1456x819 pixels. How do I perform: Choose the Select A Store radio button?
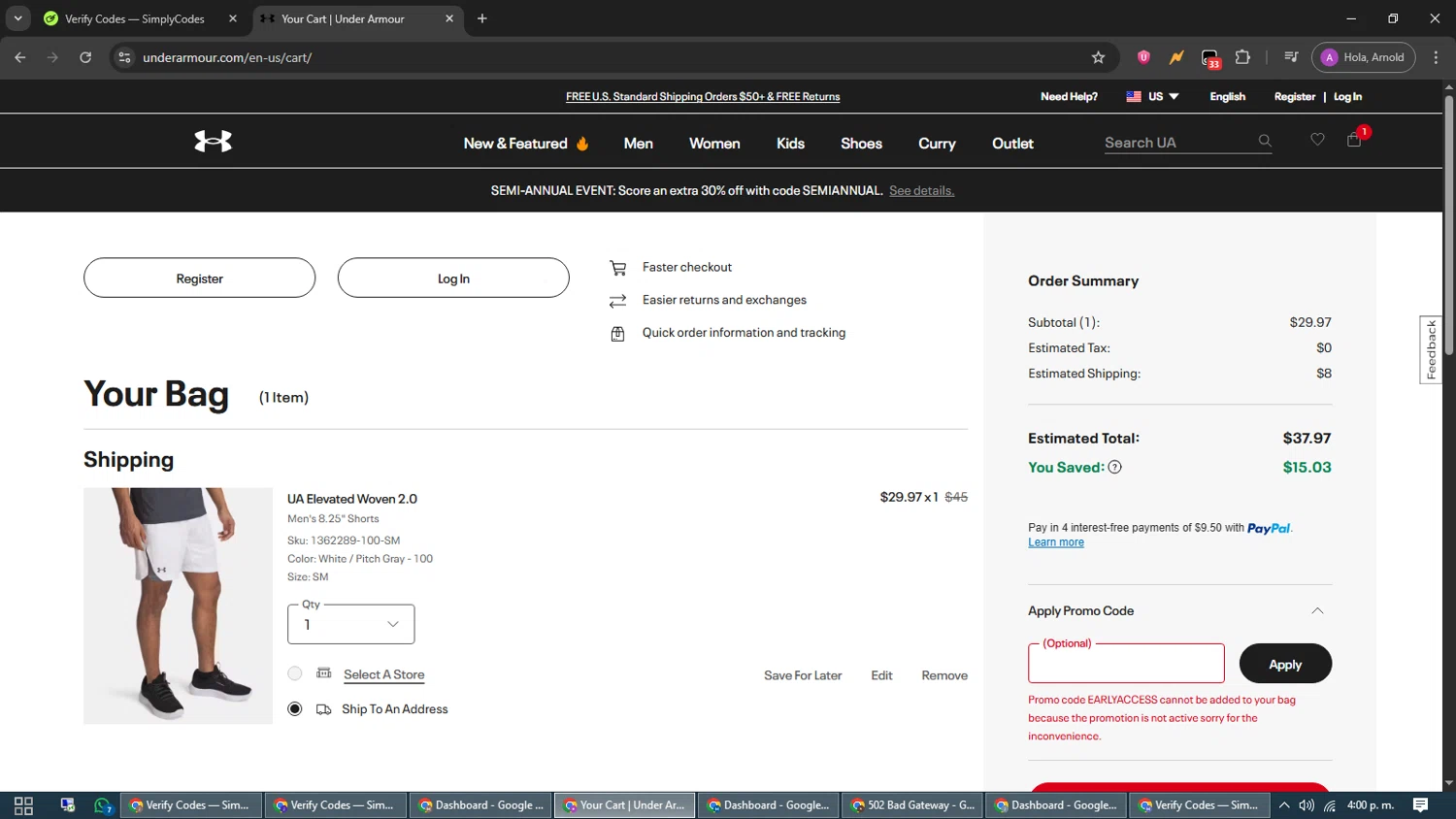(295, 673)
